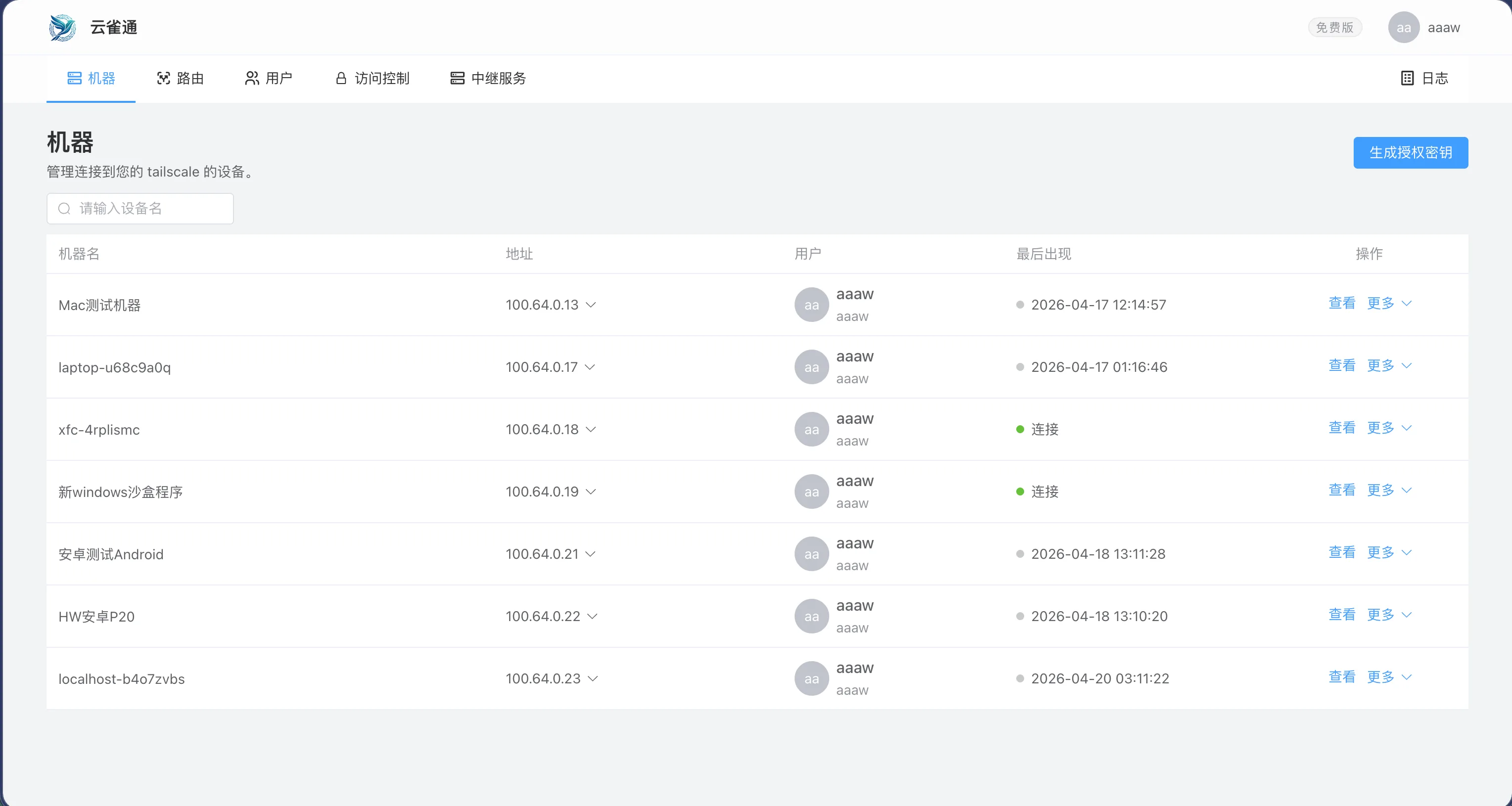1512x806 pixels.
Task: Expand the address dropdown for 100.64.0.13
Action: pyautogui.click(x=591, y=306)
